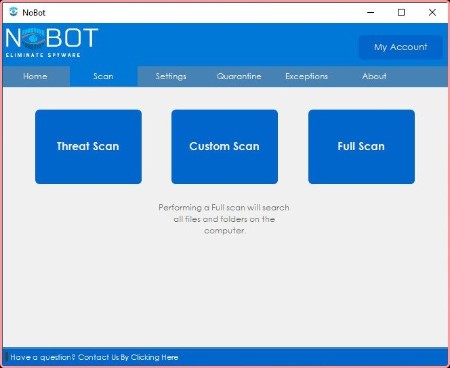Choose the Custom Scan option
The height and width of the screenshot is (368, 450).
click(225, 147)
